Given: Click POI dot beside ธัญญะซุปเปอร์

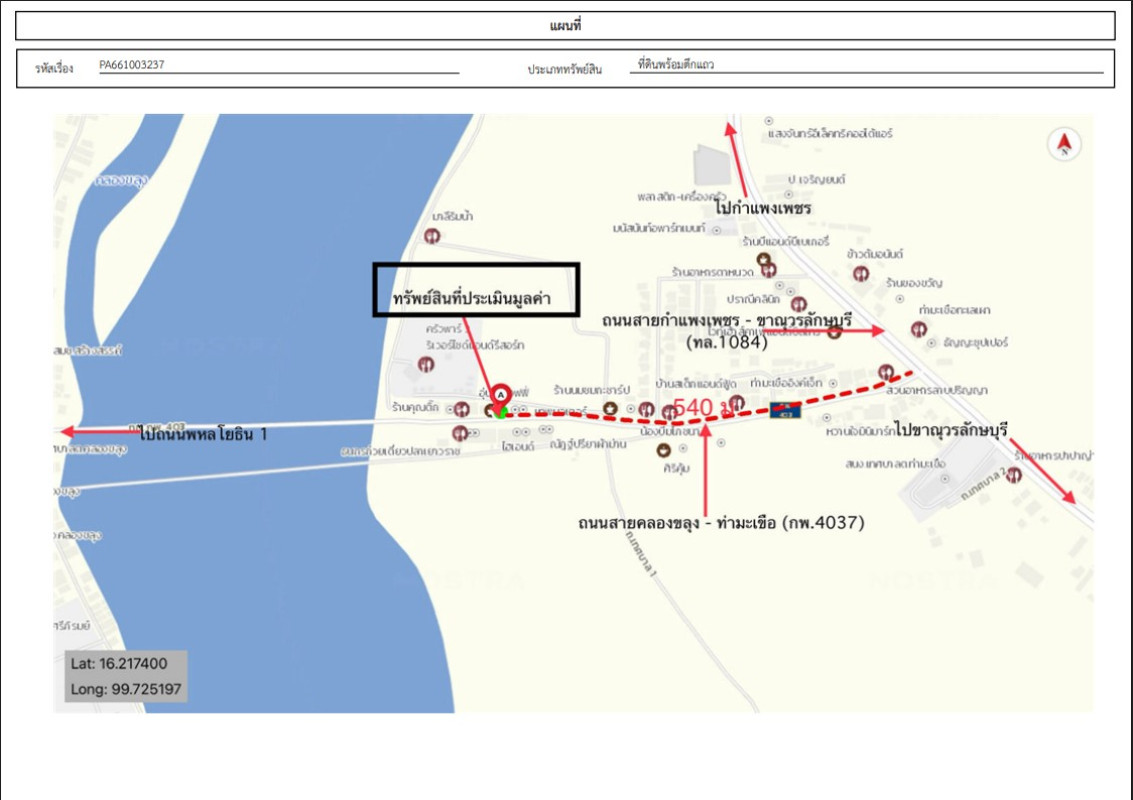Looking at the screenshot, I should 931,343.
